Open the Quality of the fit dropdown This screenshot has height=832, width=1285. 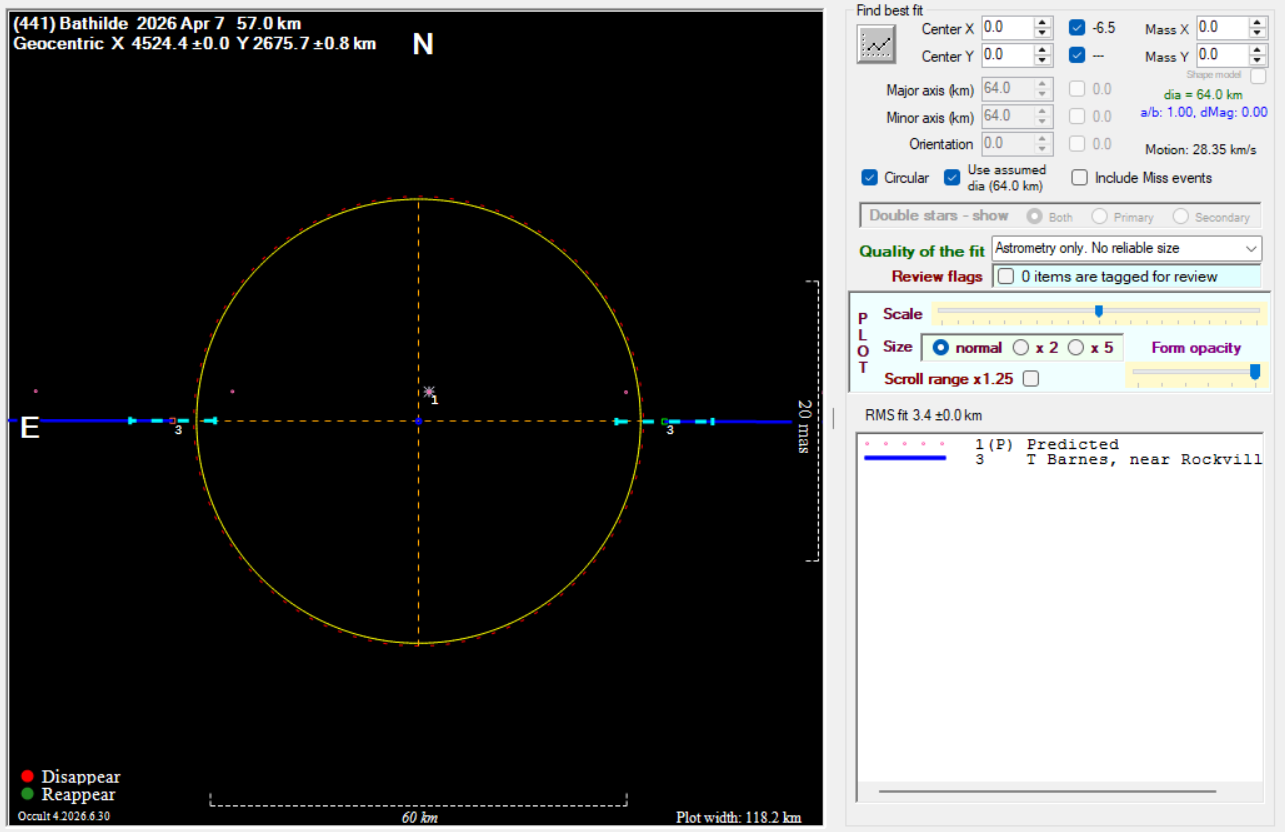tap(1127, 248)
